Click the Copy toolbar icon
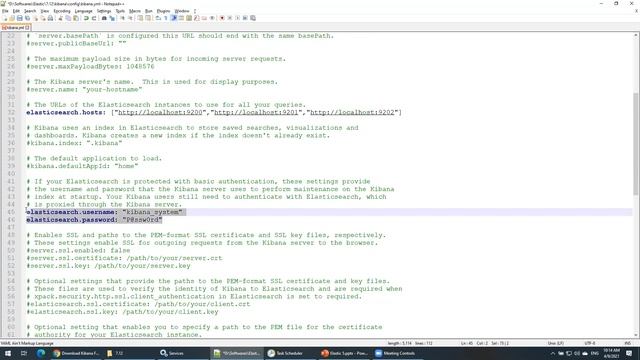640x360 pixels. 68,18
